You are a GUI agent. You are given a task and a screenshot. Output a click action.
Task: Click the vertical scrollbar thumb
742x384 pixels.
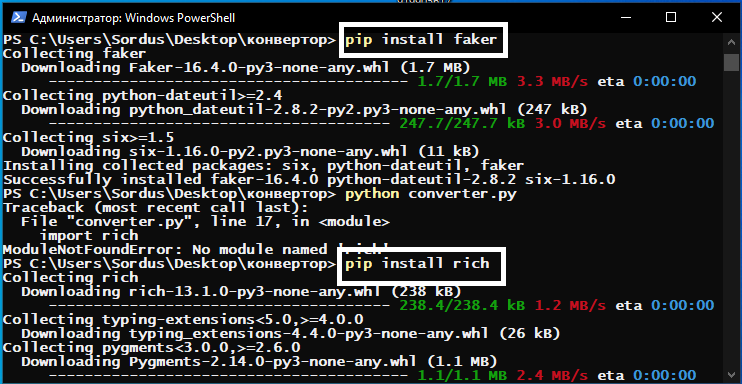(x=732, y=62)
